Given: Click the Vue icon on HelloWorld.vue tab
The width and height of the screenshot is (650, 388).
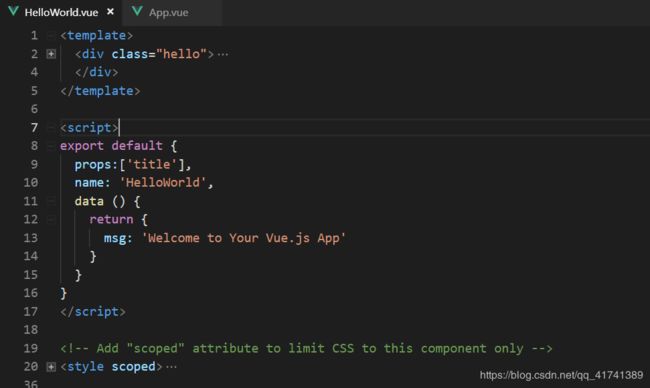Looking at the screenshot, I should point(13,11).
